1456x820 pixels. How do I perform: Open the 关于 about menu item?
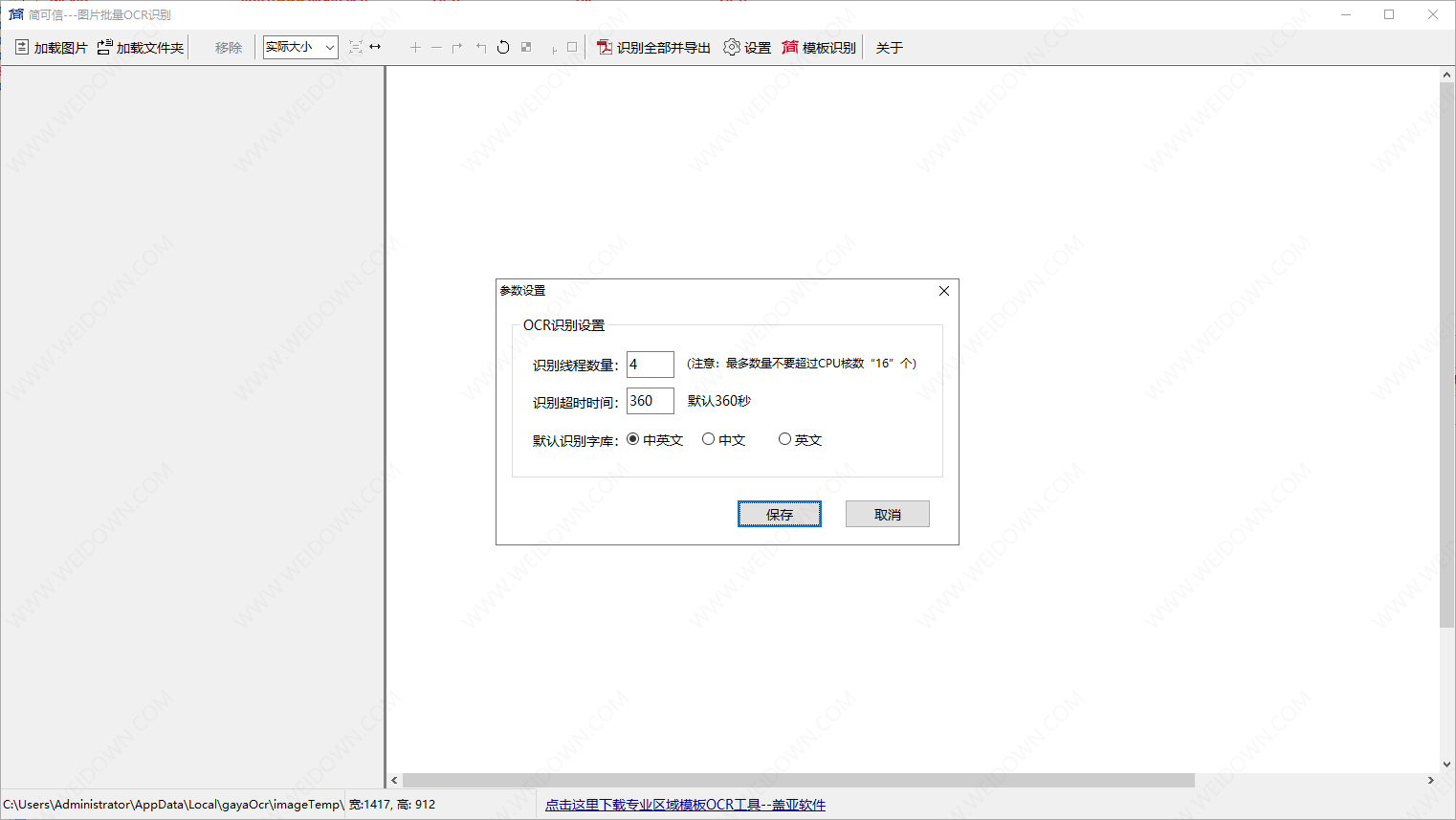[x=889, y=47]
